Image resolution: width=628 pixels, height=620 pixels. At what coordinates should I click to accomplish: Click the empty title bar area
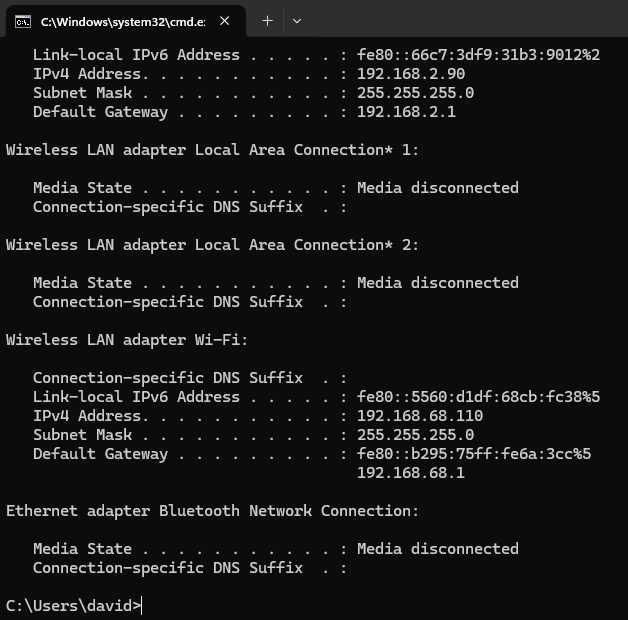pos(460,21)
